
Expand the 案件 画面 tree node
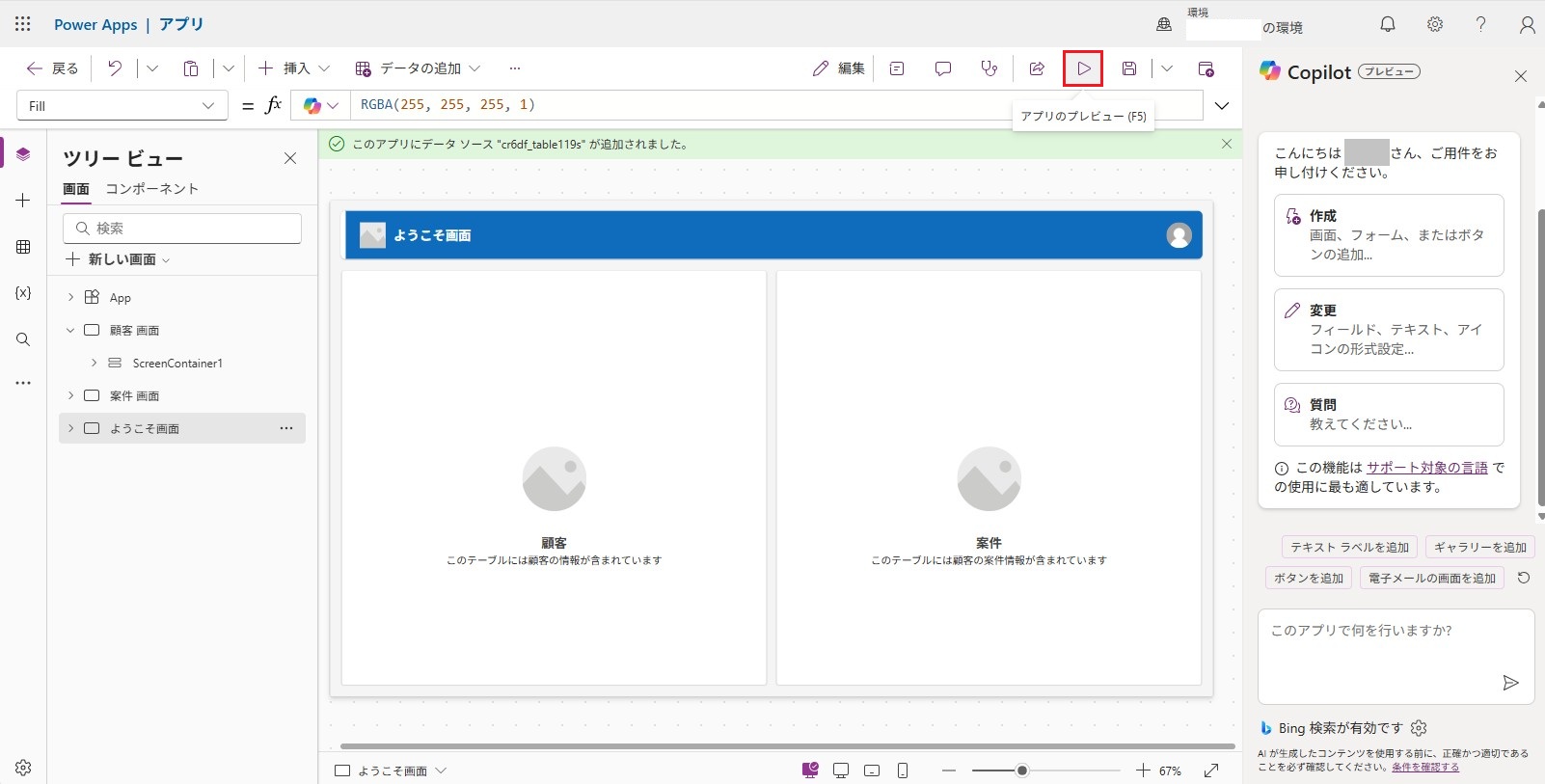point(70,395)
